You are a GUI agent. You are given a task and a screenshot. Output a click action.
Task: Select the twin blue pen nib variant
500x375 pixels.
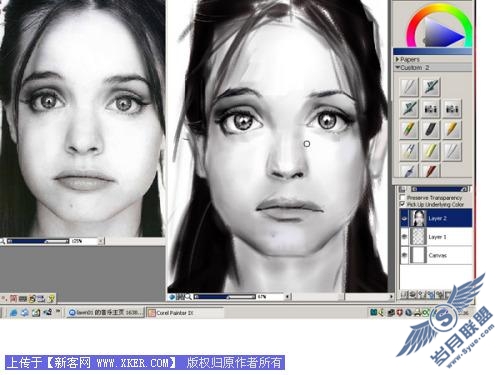pos(409,151)
